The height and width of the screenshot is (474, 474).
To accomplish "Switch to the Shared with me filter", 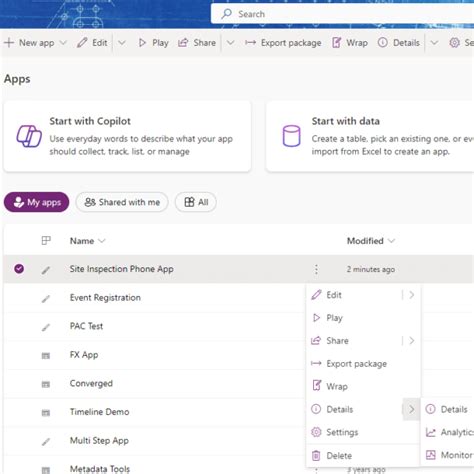I will (122, 202).
